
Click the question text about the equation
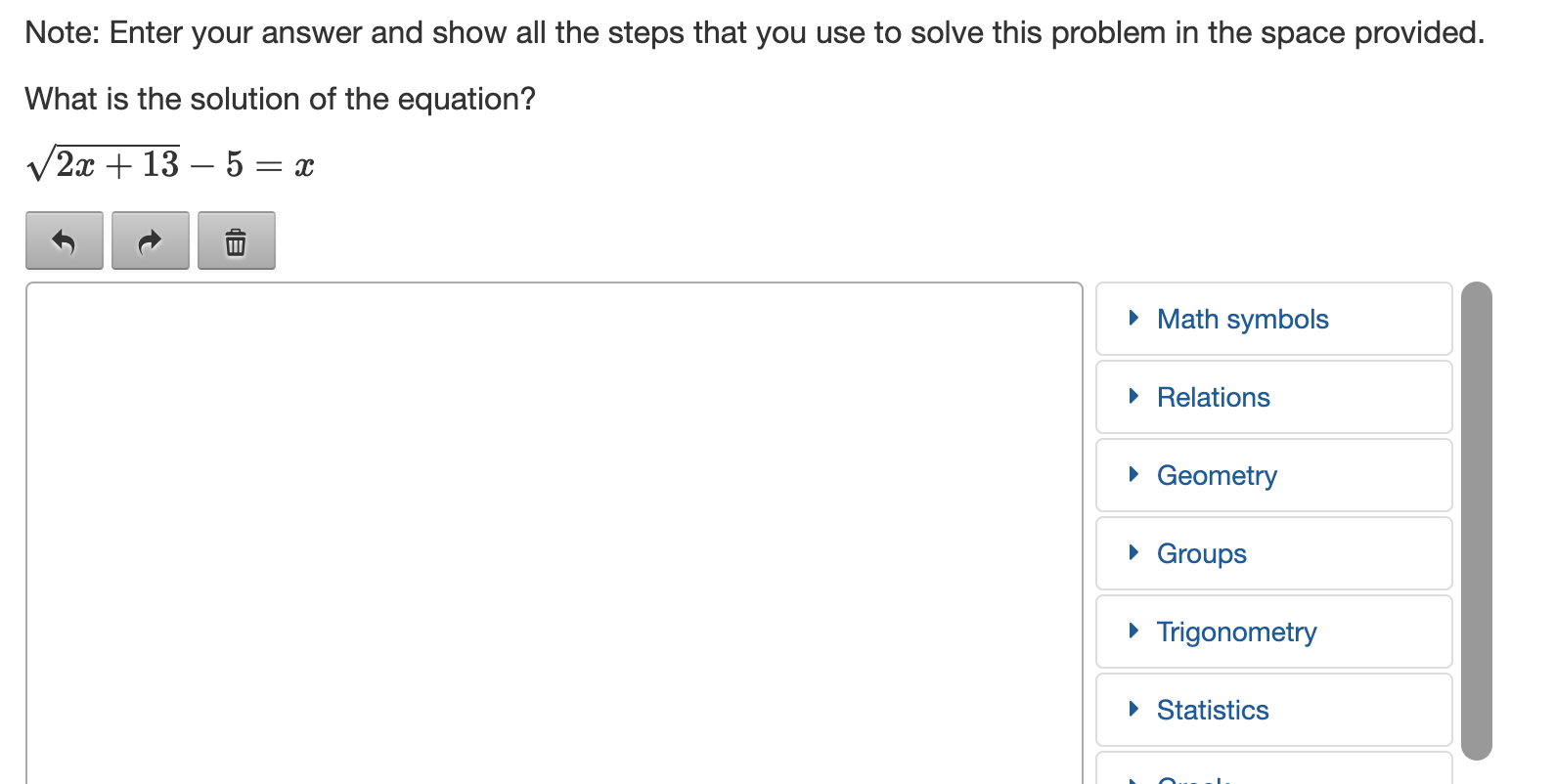coord(281,100)
